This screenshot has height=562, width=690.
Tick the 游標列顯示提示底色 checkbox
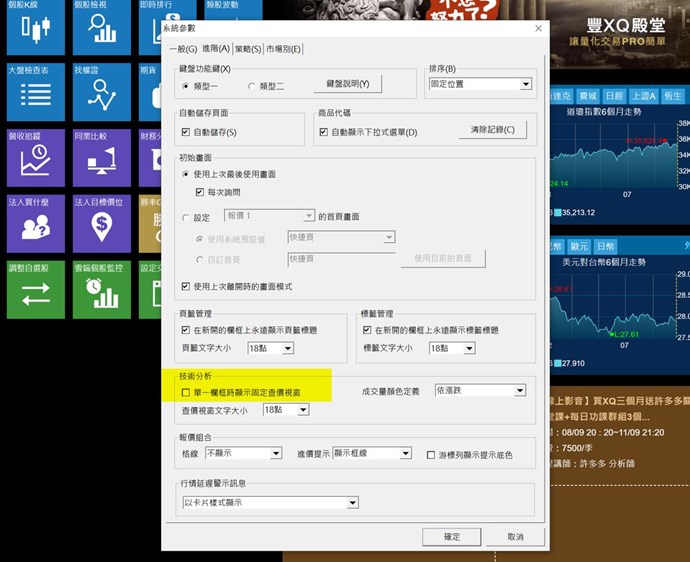431,454
